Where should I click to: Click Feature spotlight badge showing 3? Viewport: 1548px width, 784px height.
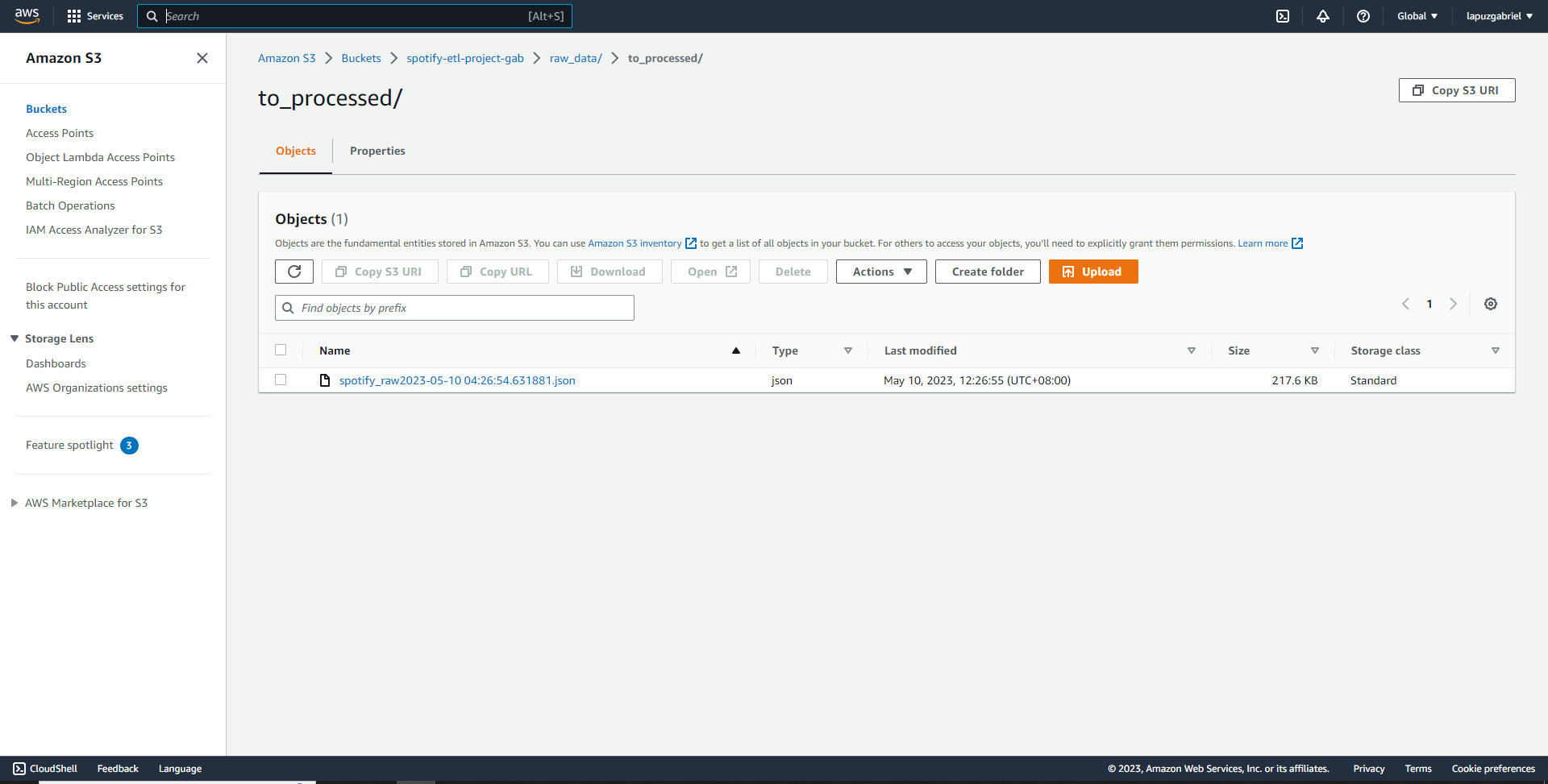pyautogui.click(x=129, y=446)
